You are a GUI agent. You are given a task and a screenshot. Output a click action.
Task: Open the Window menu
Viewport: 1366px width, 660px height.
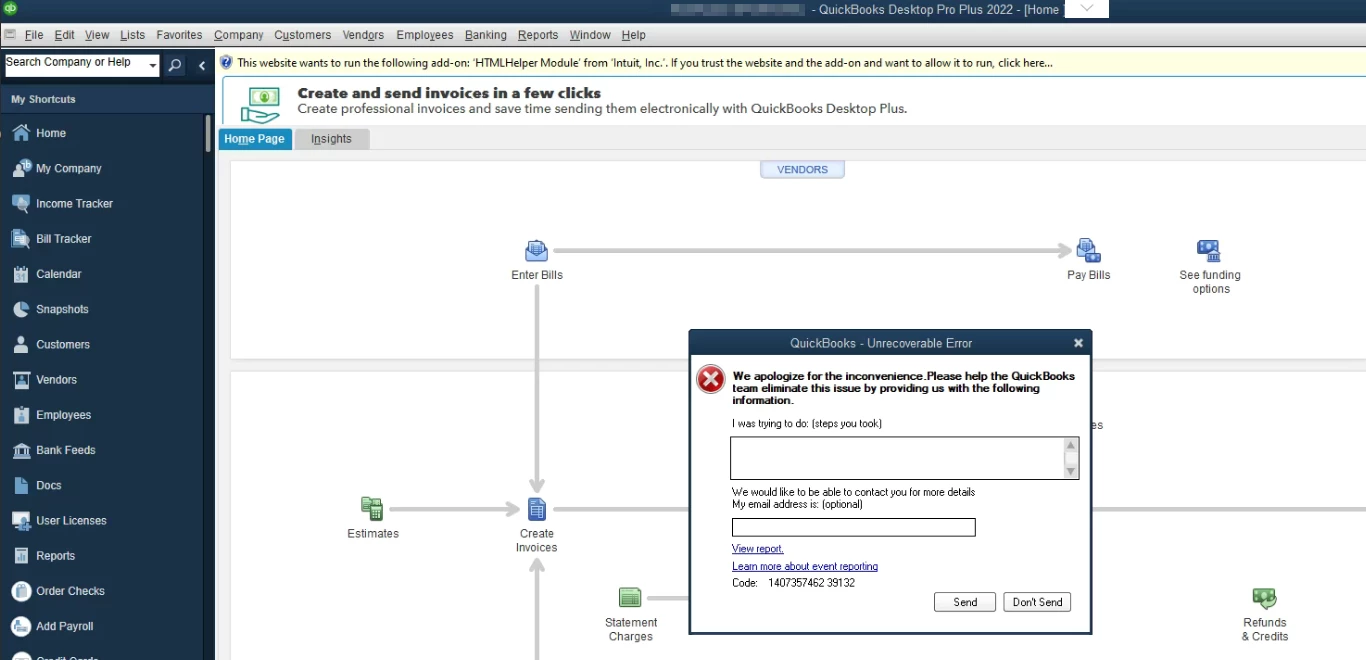(590, 35)
